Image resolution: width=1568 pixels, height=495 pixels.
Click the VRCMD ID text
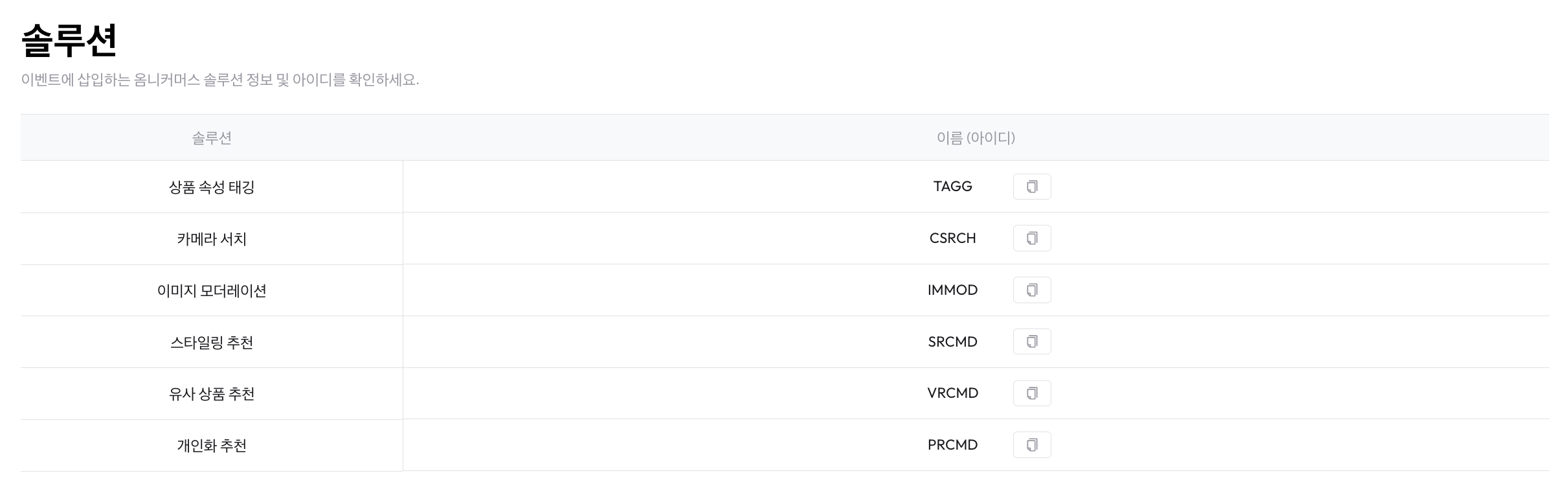(952, 393)
